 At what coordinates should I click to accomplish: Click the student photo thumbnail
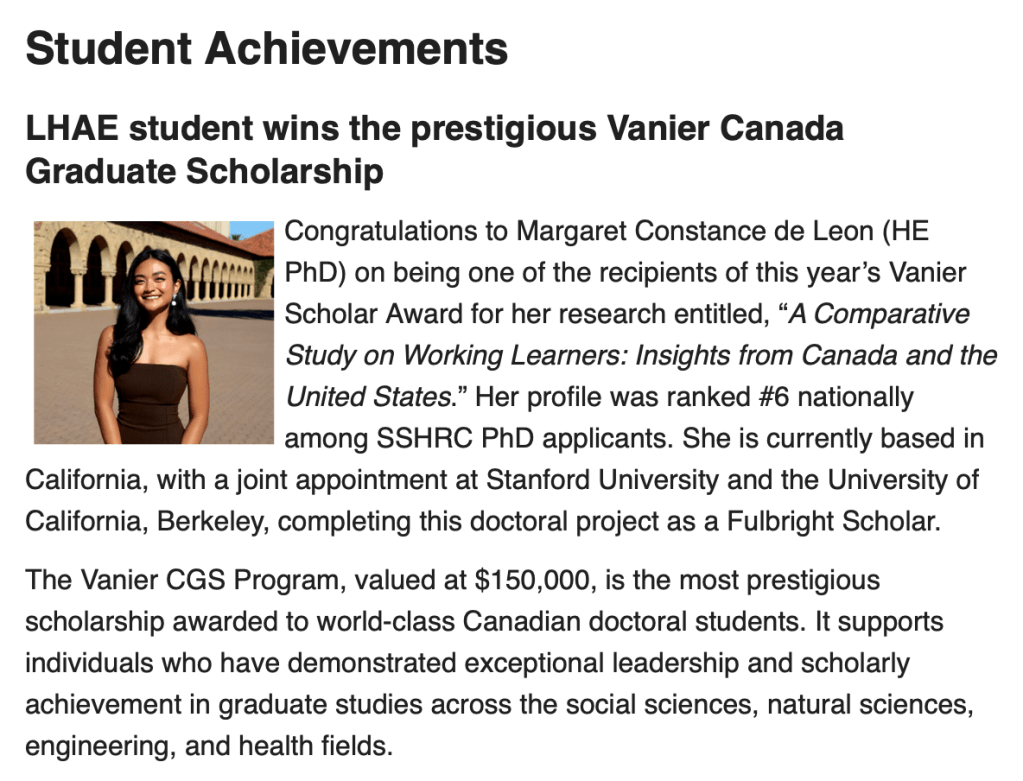tap(153, 332)
